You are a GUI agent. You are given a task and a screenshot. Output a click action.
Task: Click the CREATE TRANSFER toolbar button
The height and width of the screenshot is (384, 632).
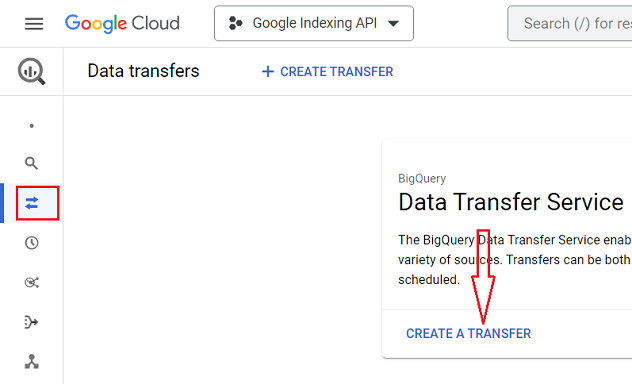point(327,72)
